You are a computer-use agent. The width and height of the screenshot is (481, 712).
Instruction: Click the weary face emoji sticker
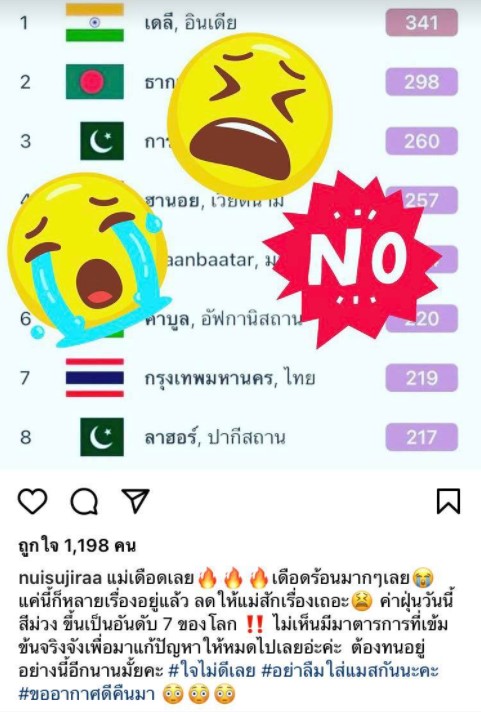250,113
